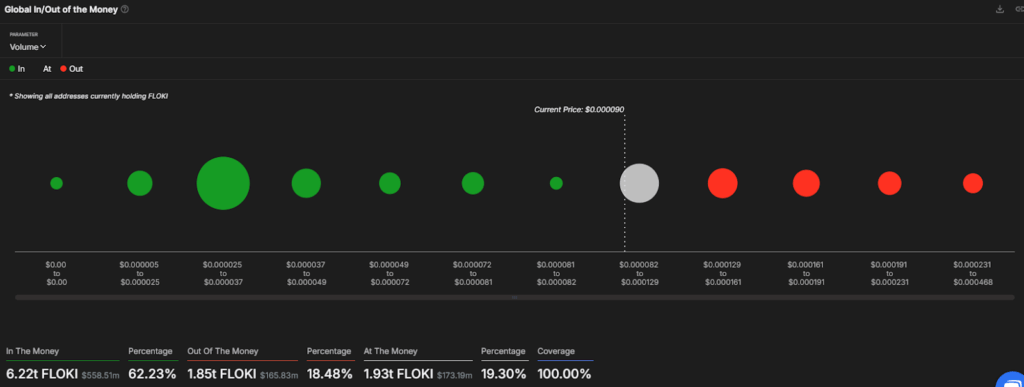Click the bubble for $0.000037 to $0.000049
Viewport: 1024px width, 387px height.
pyautogui.click(x=306, y=183)
